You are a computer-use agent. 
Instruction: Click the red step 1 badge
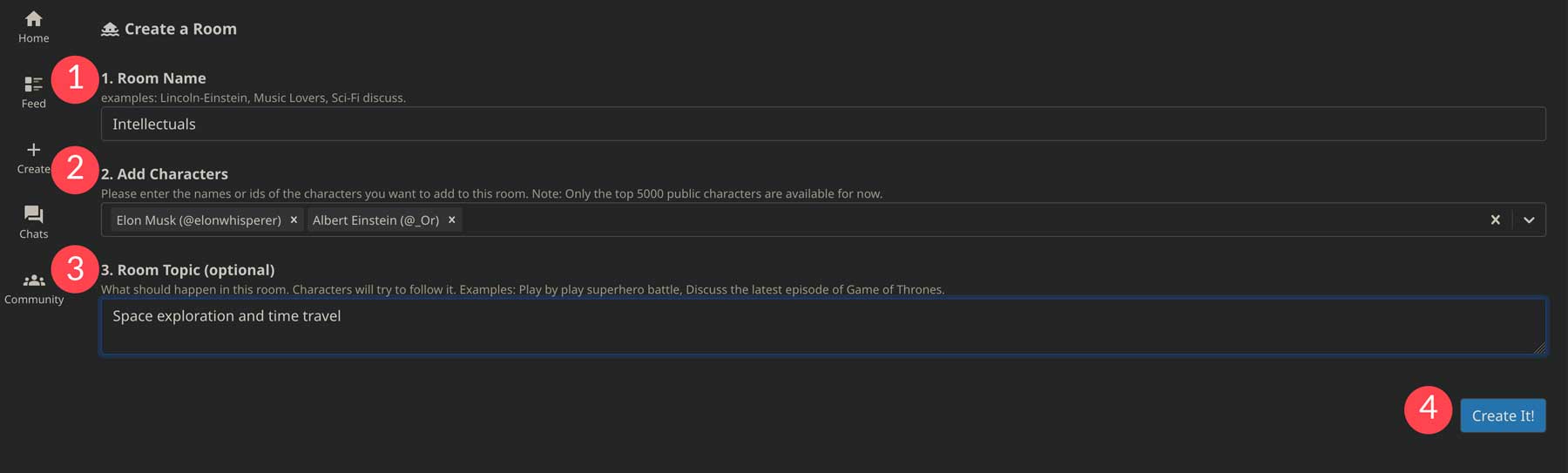pos(75,79)
